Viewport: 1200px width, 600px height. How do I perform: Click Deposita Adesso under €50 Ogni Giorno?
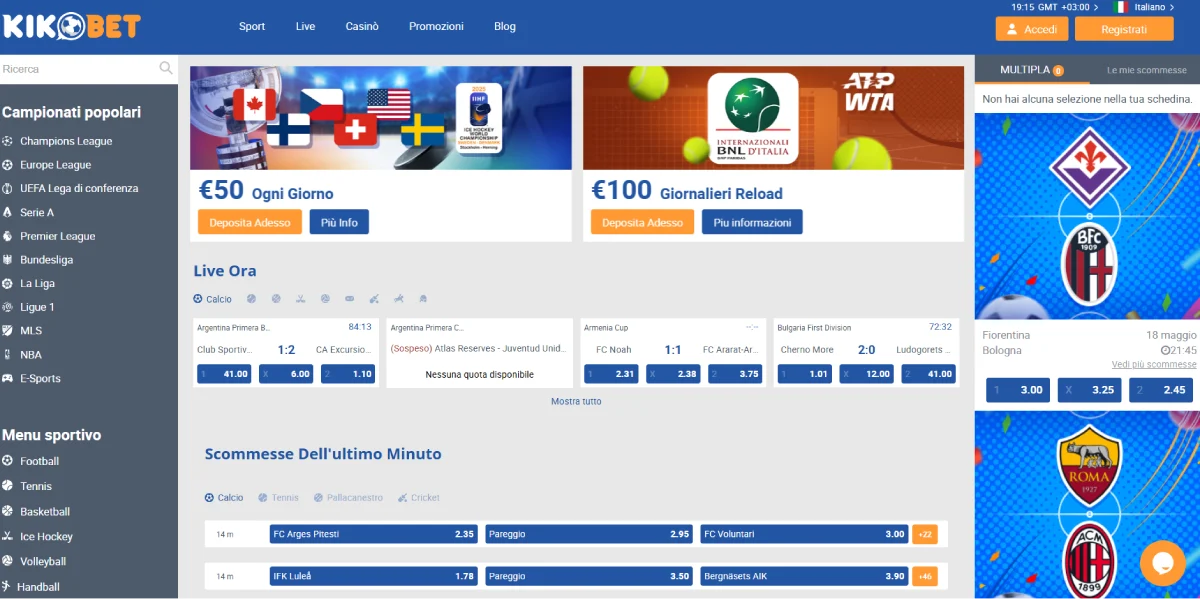250,222
